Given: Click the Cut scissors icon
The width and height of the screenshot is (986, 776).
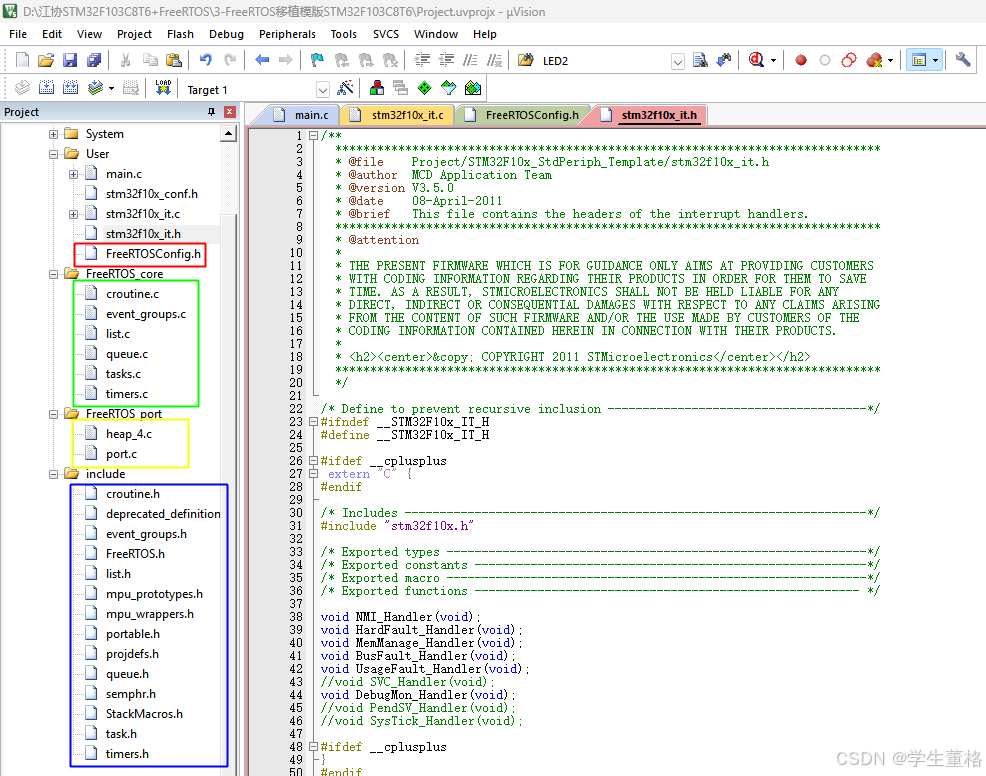Looking at the screenshot, I should [x=125, y=60].
